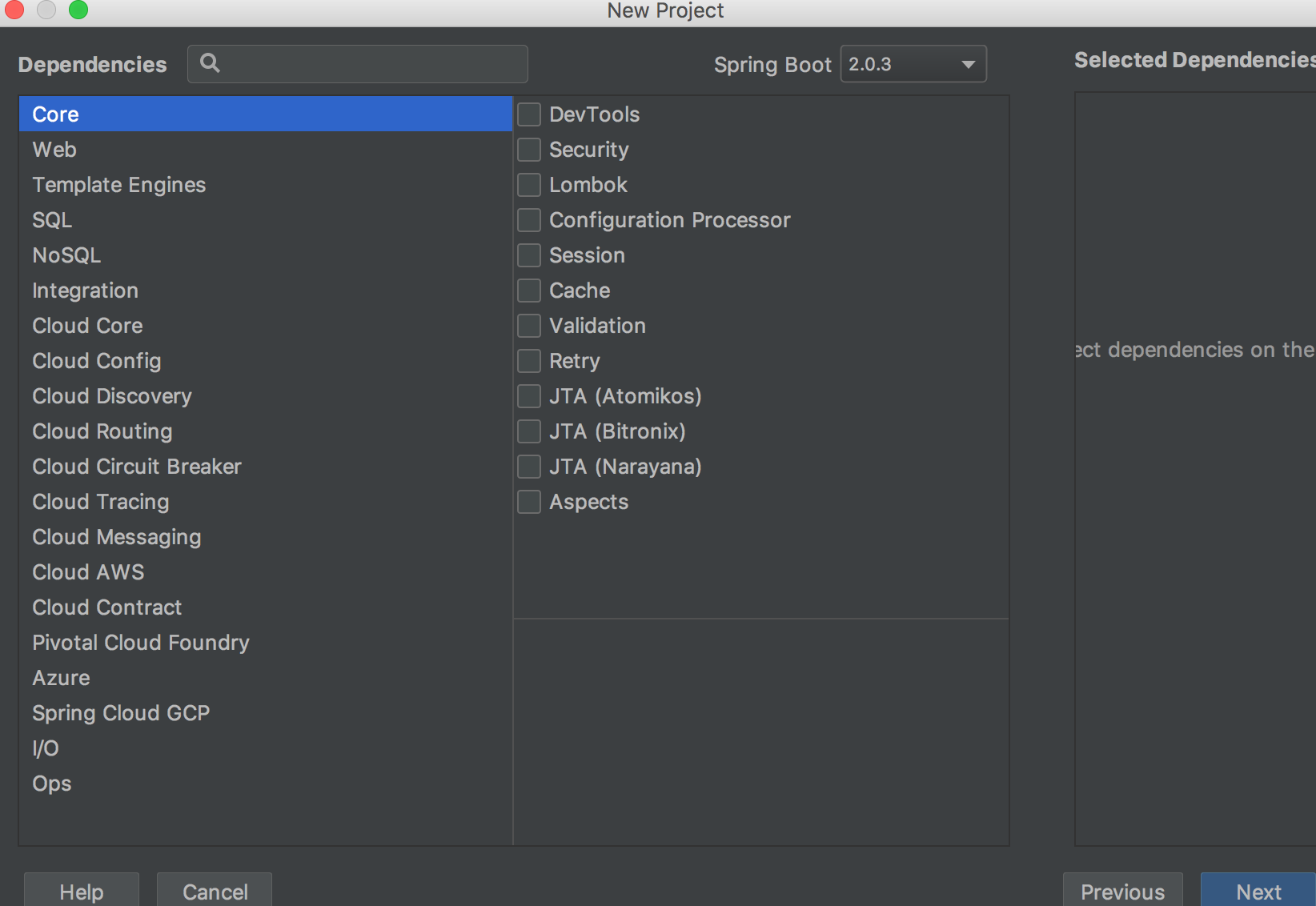This screenshot has width=1316, height=906.
Task: Choose the Cloud Messaging category
Action: (x=266, y=537)
